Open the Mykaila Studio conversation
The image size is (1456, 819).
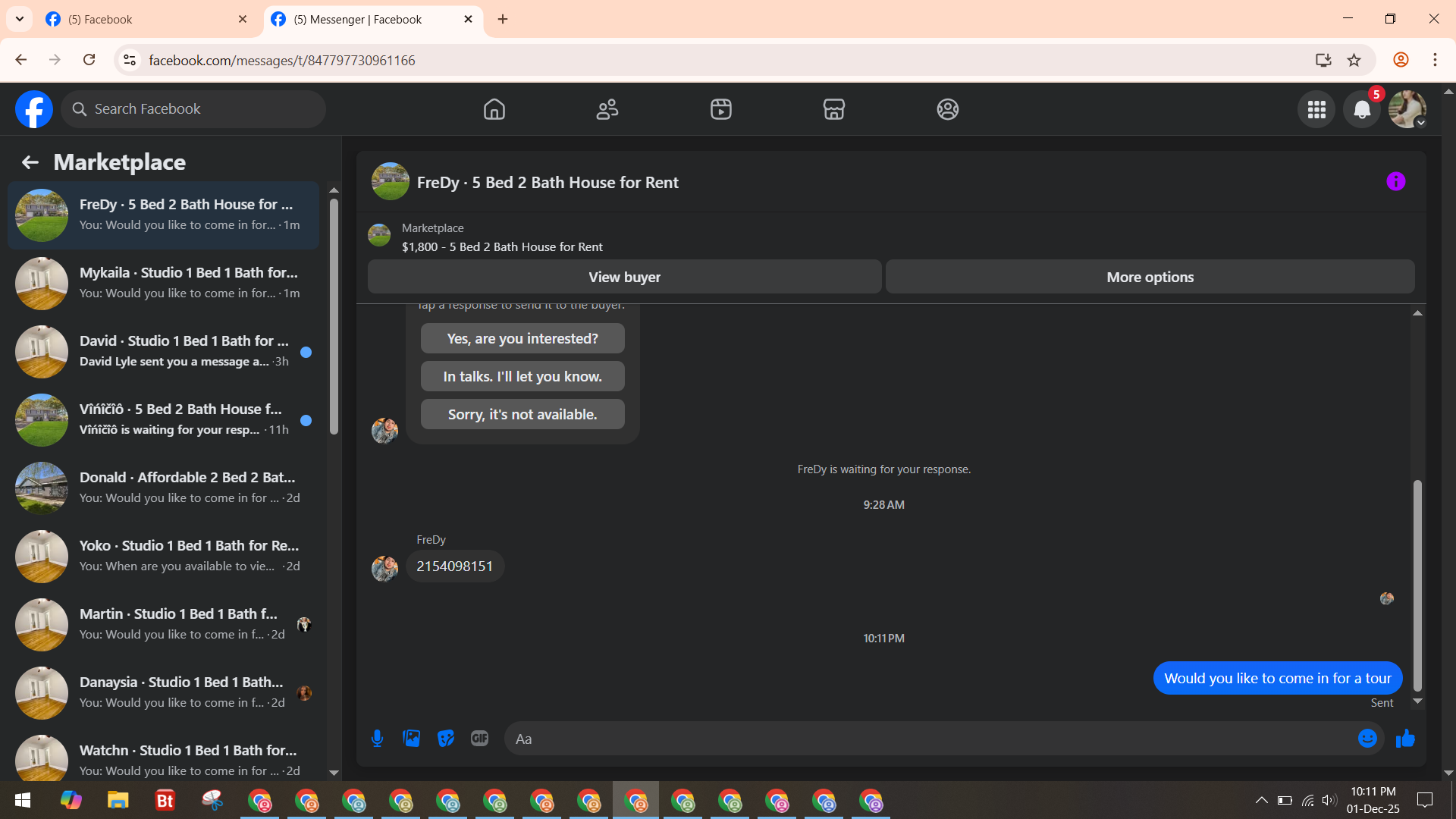tap(163, 283)
